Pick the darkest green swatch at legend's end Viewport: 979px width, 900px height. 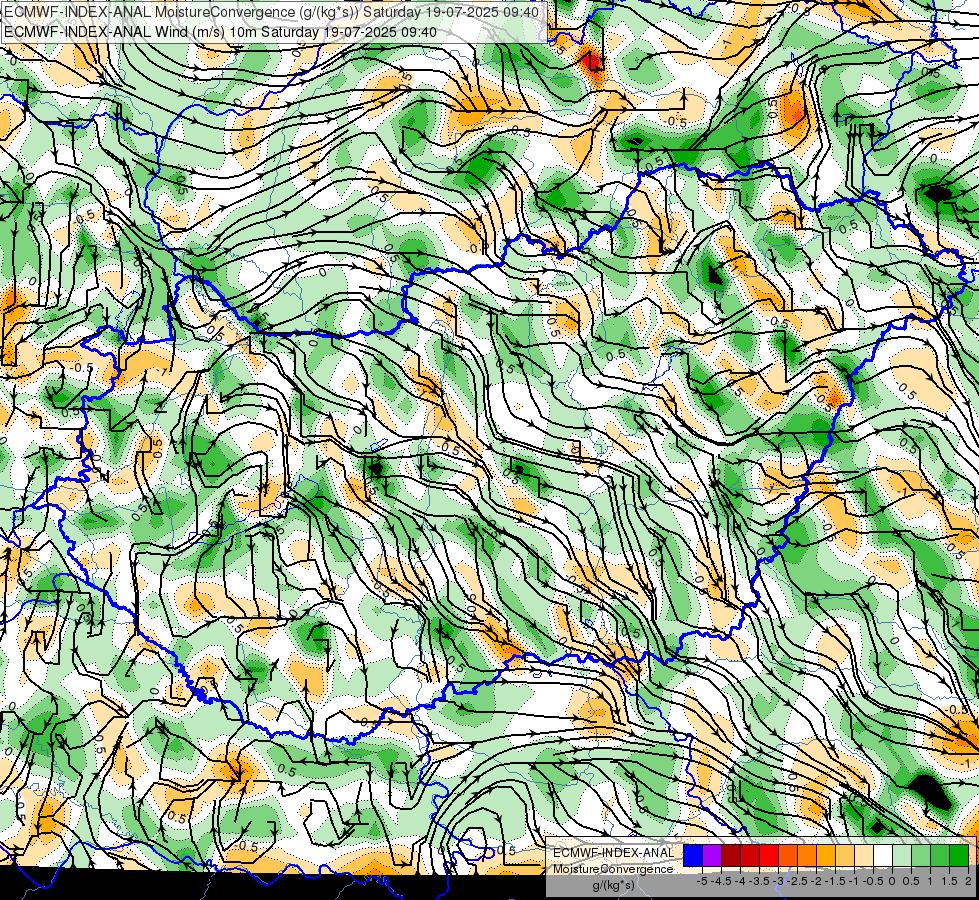[959, 855]
